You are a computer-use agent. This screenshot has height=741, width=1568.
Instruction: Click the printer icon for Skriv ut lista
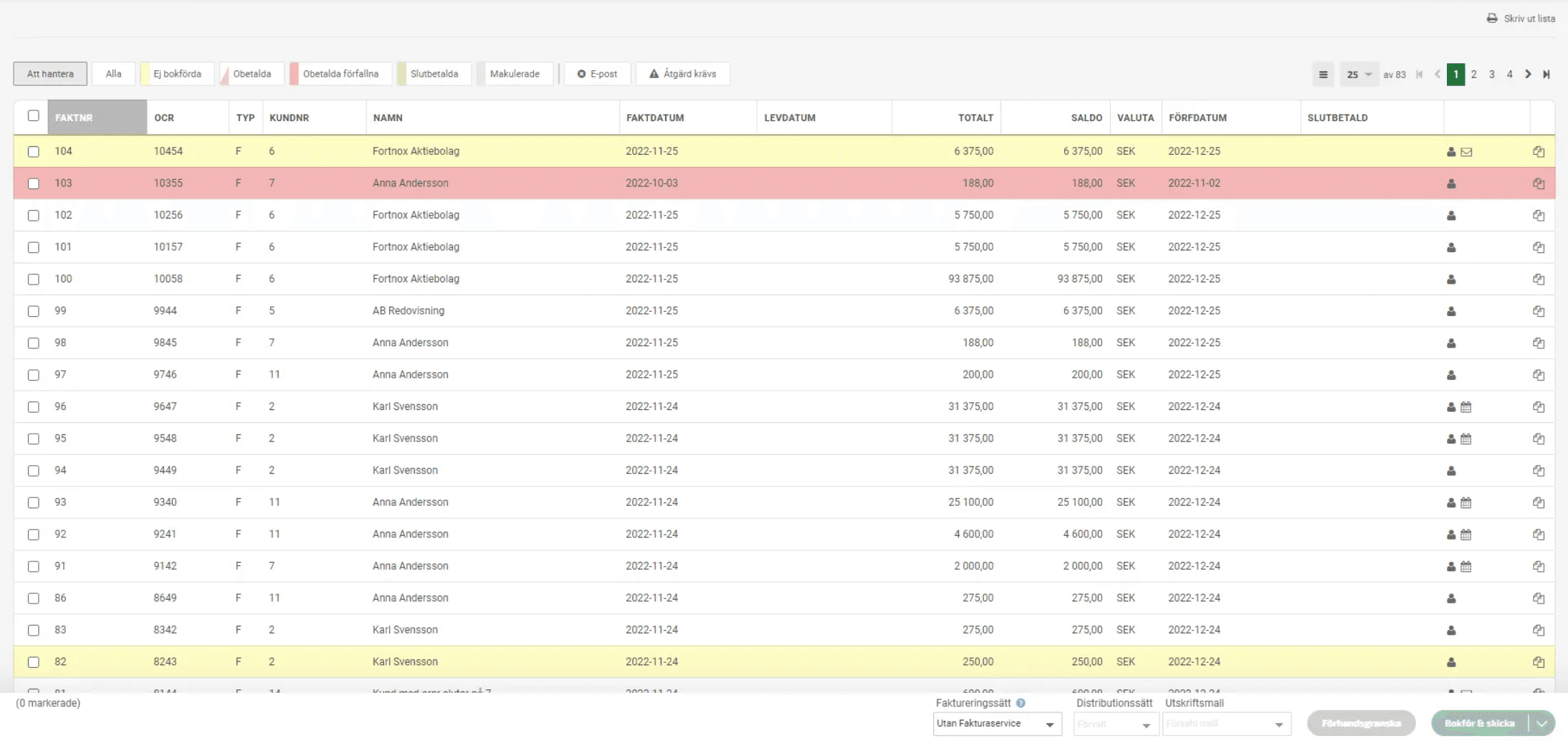[x=1492, y=18]
